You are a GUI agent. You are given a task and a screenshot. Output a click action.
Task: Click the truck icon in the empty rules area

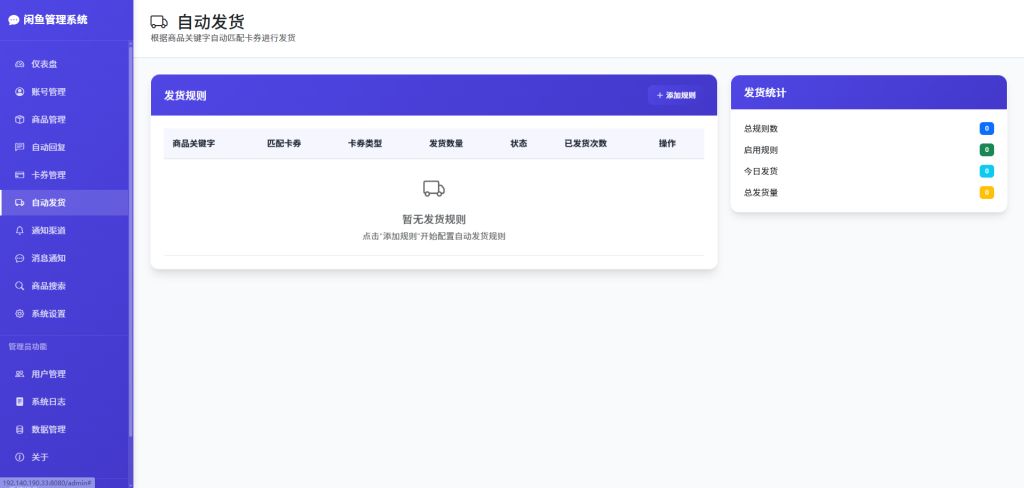[x=434, y=189]
